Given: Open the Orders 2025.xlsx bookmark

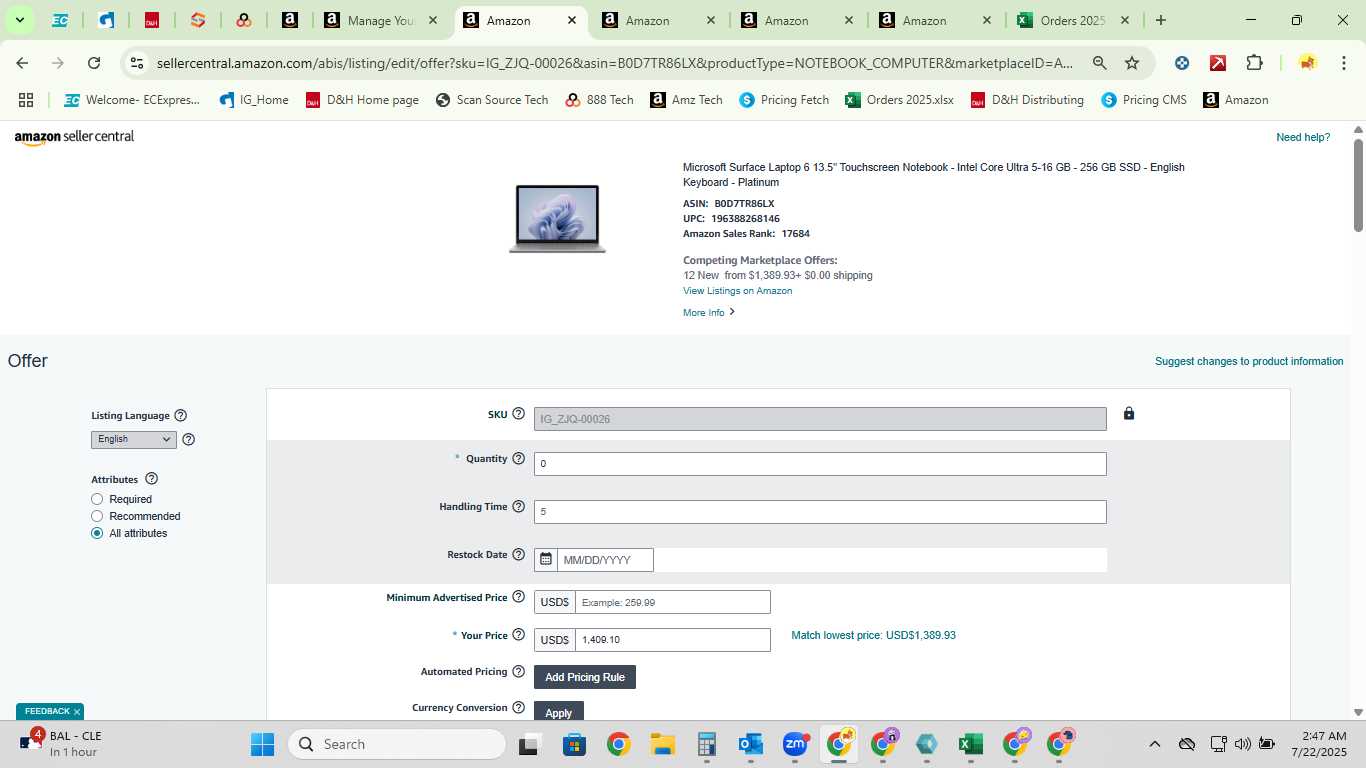Looking at the screenshot, I should click(899, 100).
